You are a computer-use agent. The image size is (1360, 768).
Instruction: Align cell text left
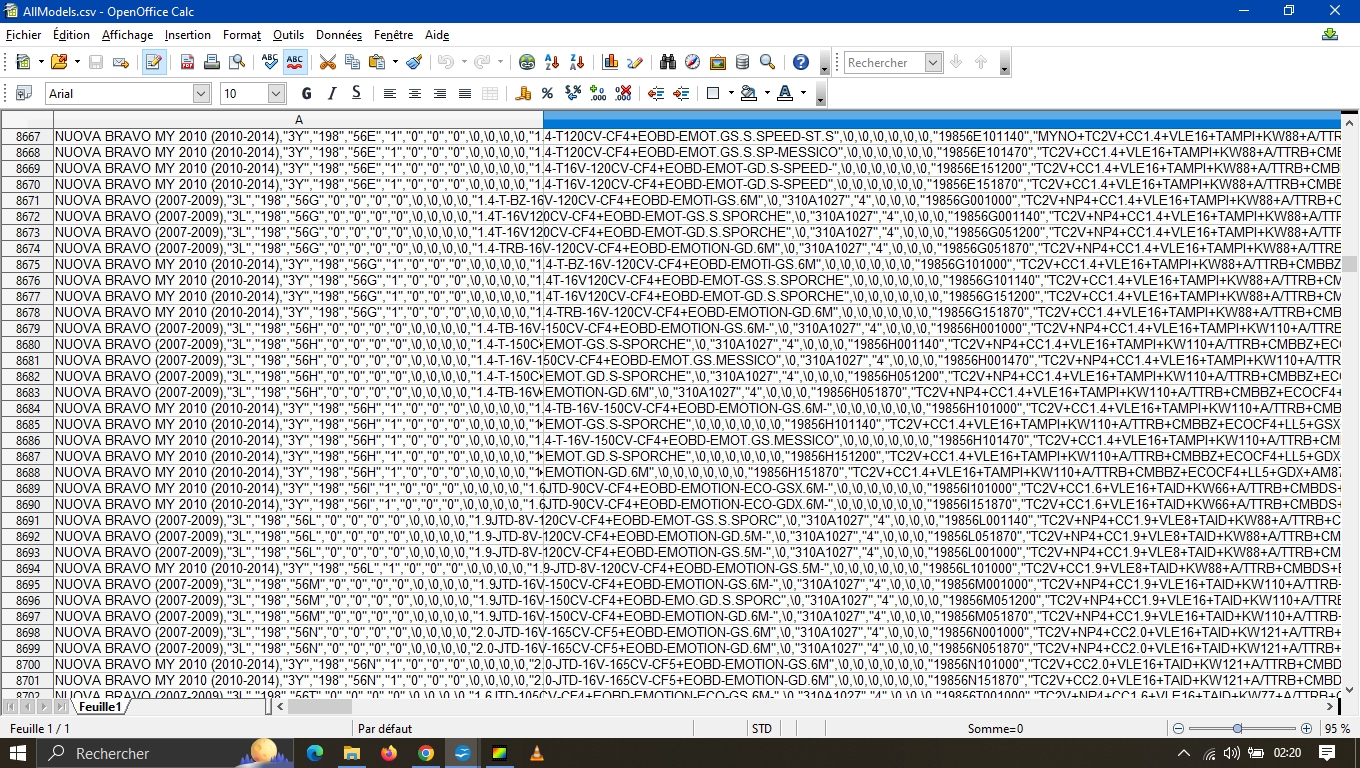389,93
